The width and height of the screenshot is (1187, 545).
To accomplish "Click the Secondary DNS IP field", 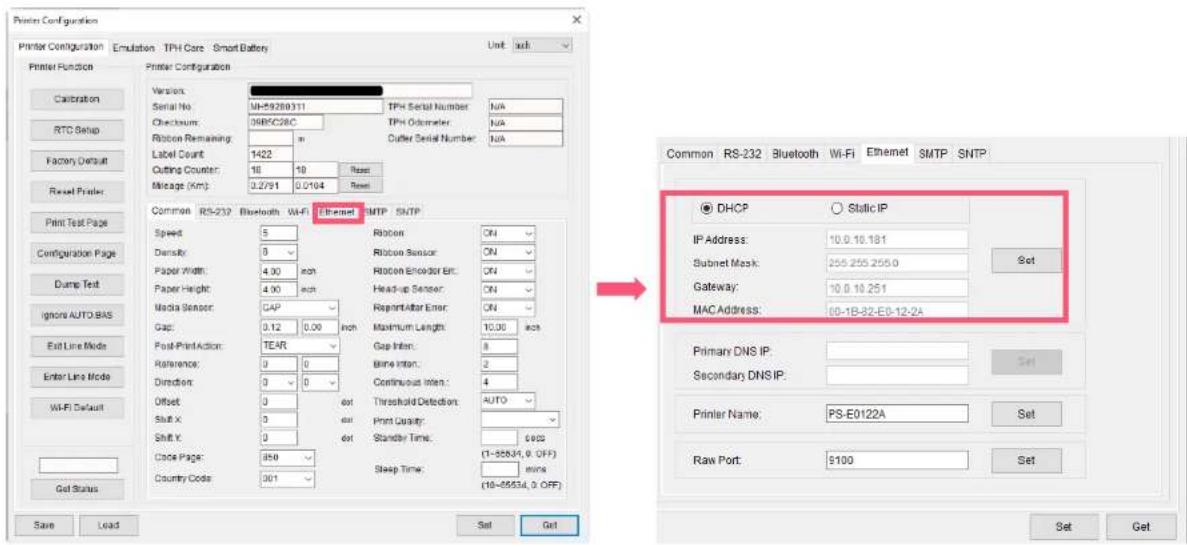I will coord(897,375).
